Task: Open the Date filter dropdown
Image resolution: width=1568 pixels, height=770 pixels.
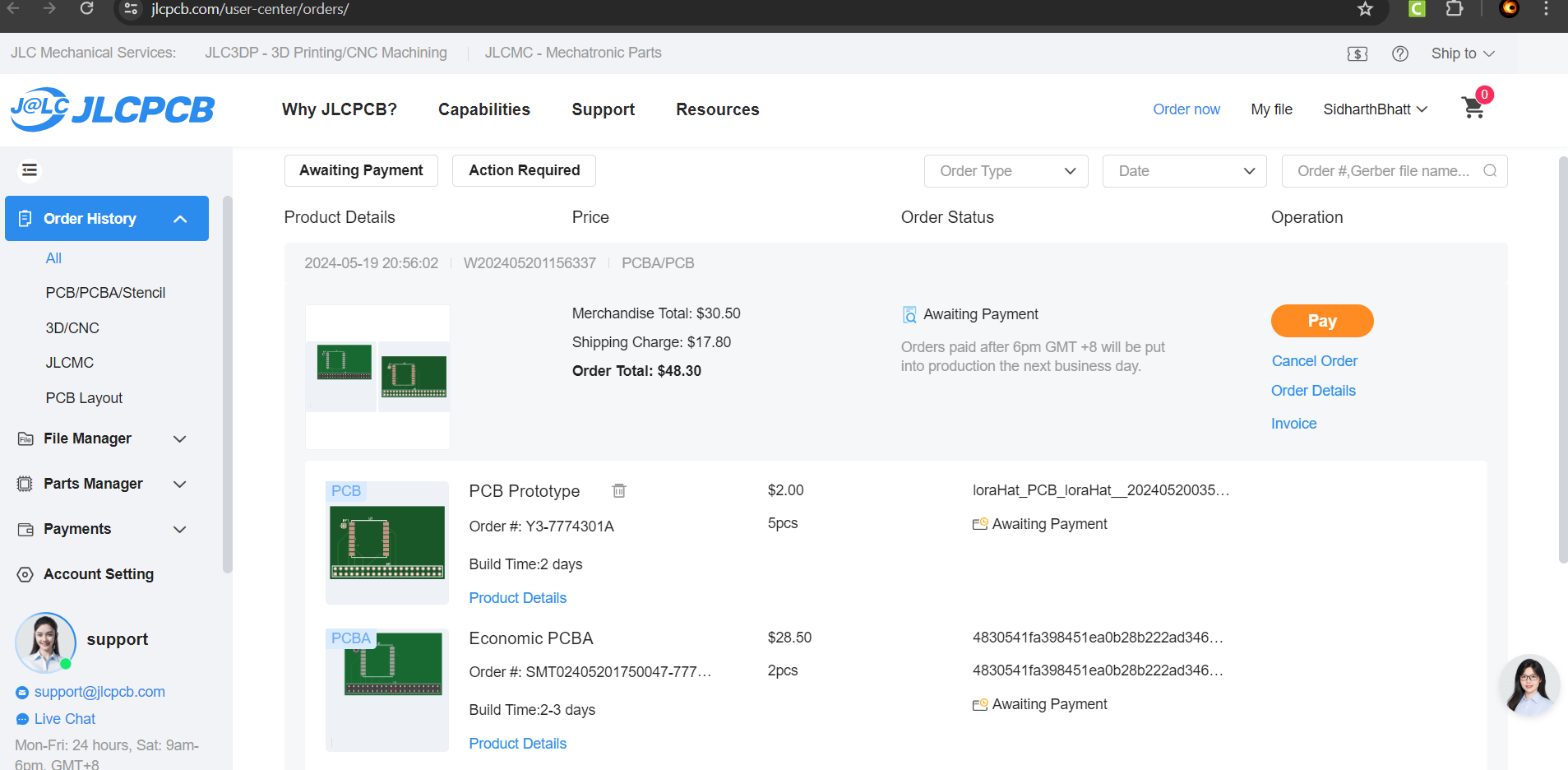Action: point(1184,170)
